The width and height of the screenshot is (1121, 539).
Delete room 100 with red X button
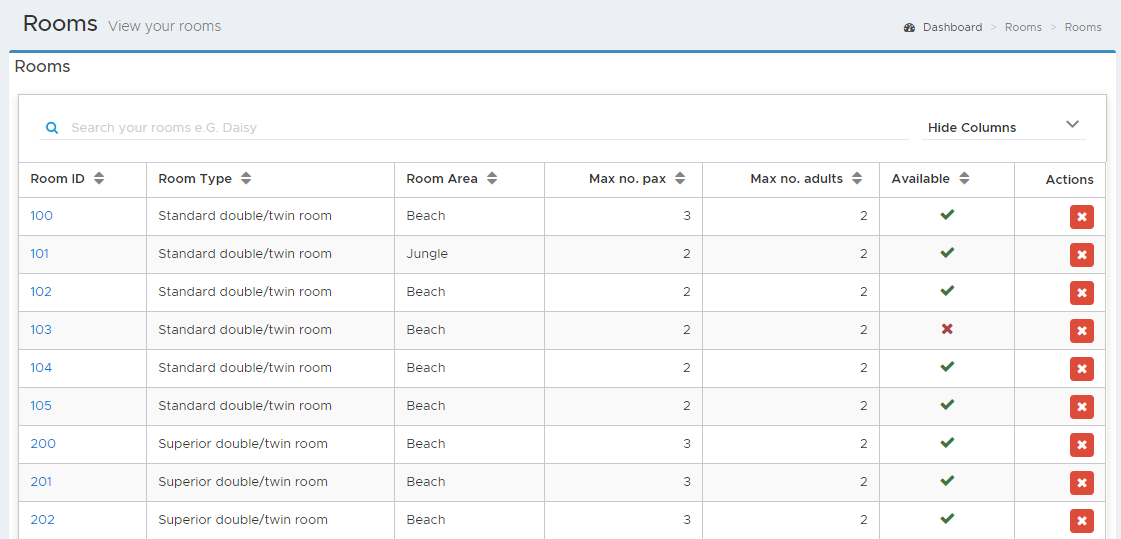(x=1082, y=217)
